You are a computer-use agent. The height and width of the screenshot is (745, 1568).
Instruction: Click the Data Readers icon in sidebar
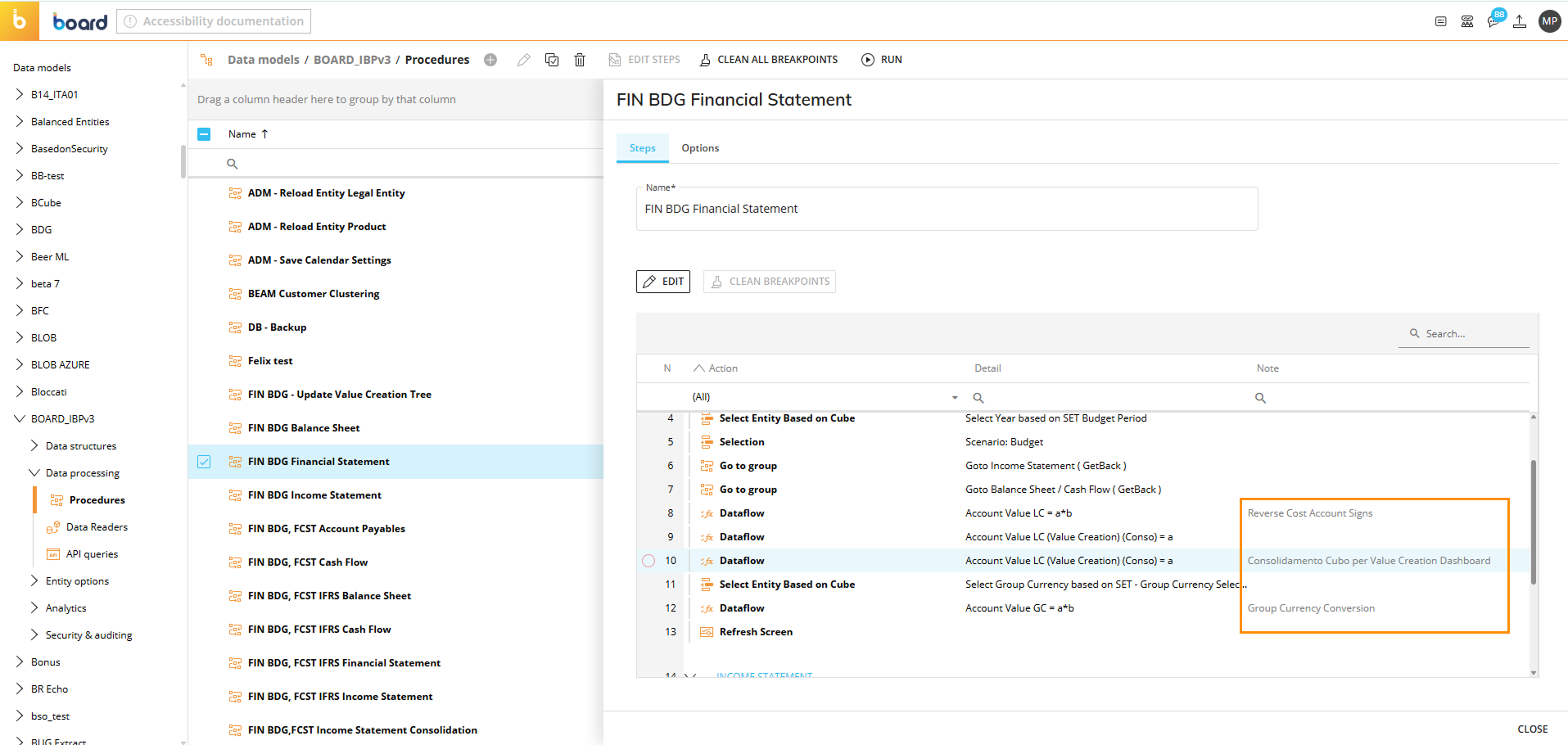[53, 527]
